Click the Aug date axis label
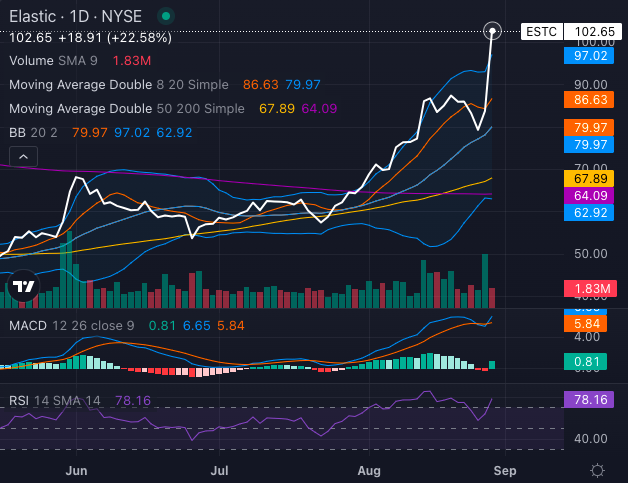 (x=369, y=471)
